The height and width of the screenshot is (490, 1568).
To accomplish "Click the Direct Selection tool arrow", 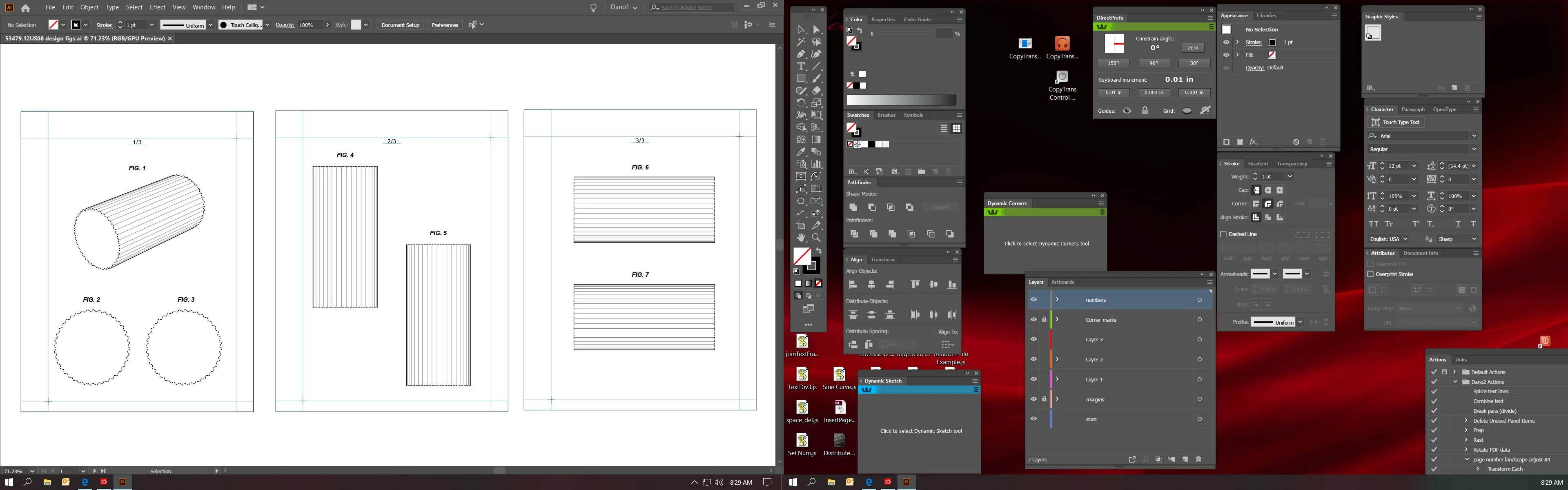I will [x=816, y=29].
